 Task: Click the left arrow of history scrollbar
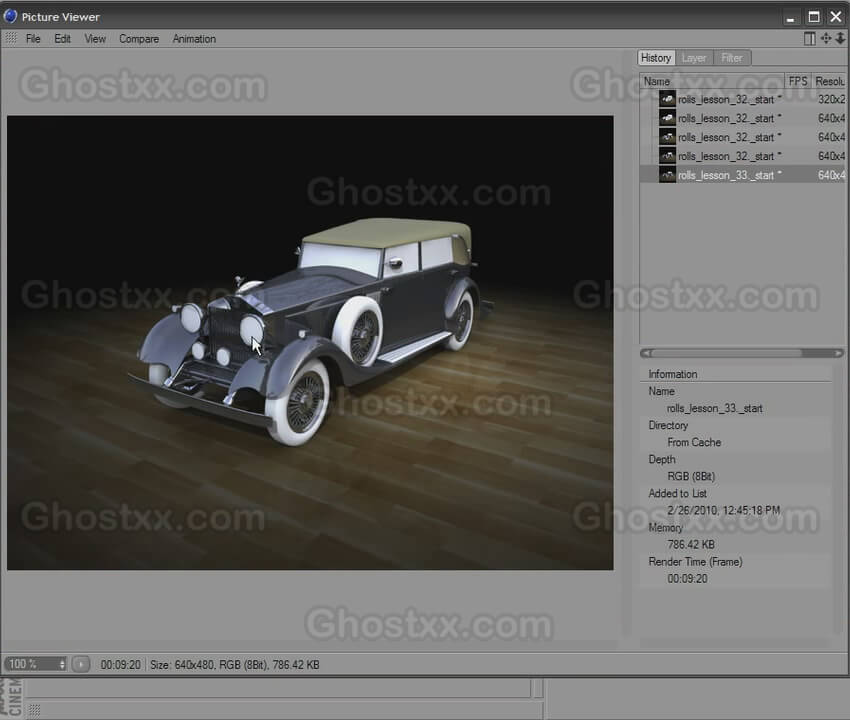click(646, 353)
